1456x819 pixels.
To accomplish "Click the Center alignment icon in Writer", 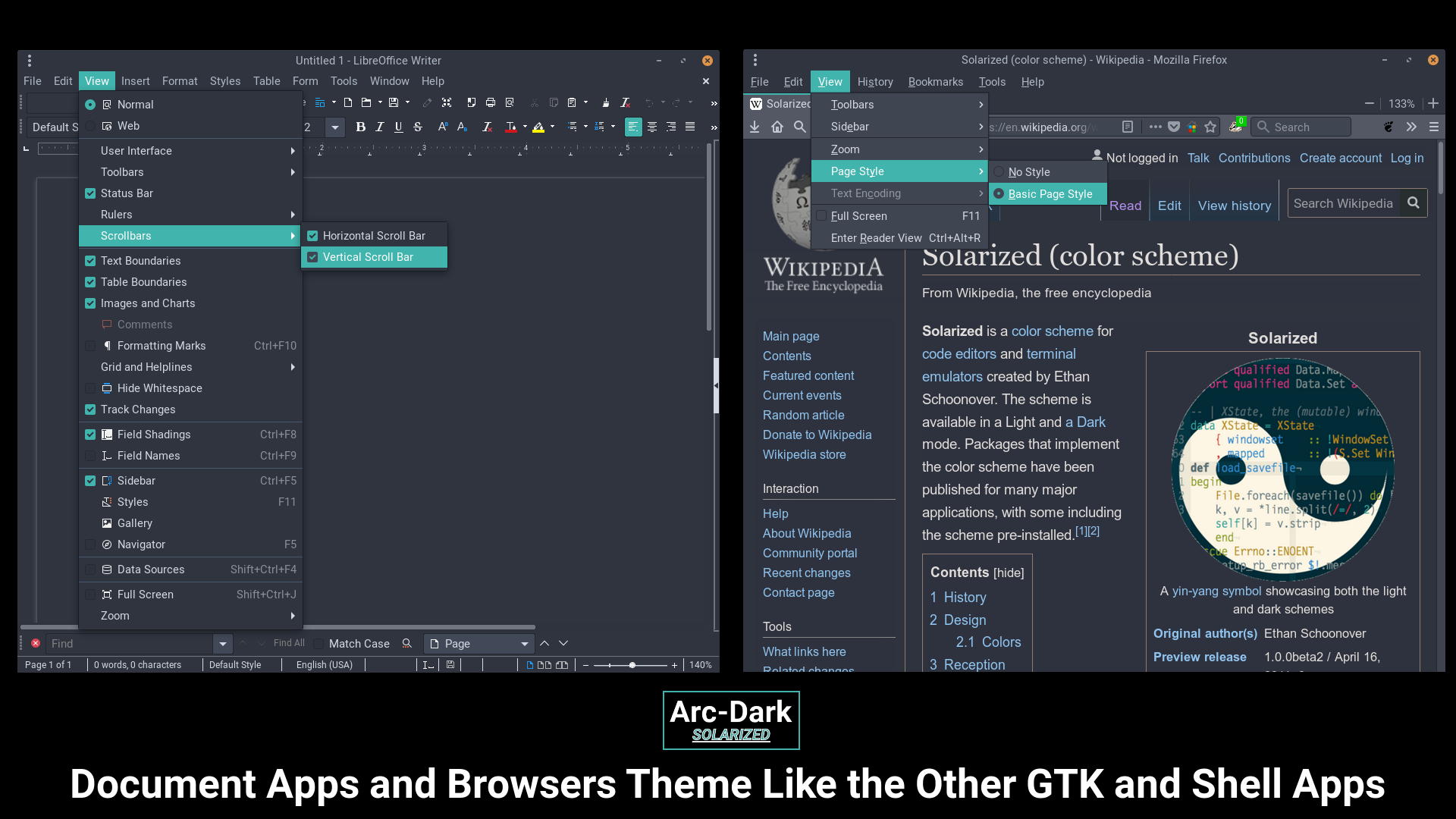I will point(652,127).
